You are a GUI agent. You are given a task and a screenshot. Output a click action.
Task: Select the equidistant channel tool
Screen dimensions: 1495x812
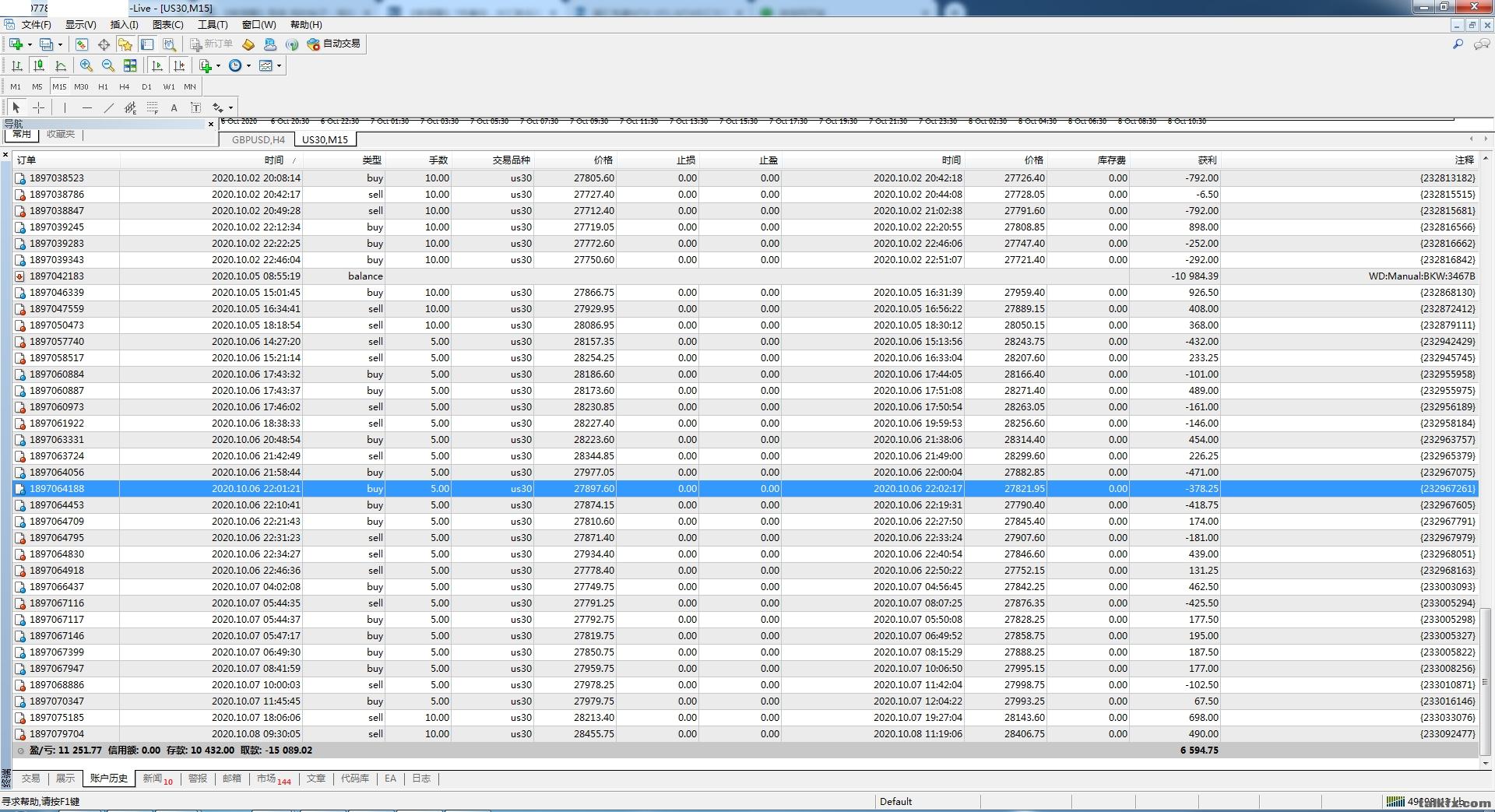[x=130, y=108]
